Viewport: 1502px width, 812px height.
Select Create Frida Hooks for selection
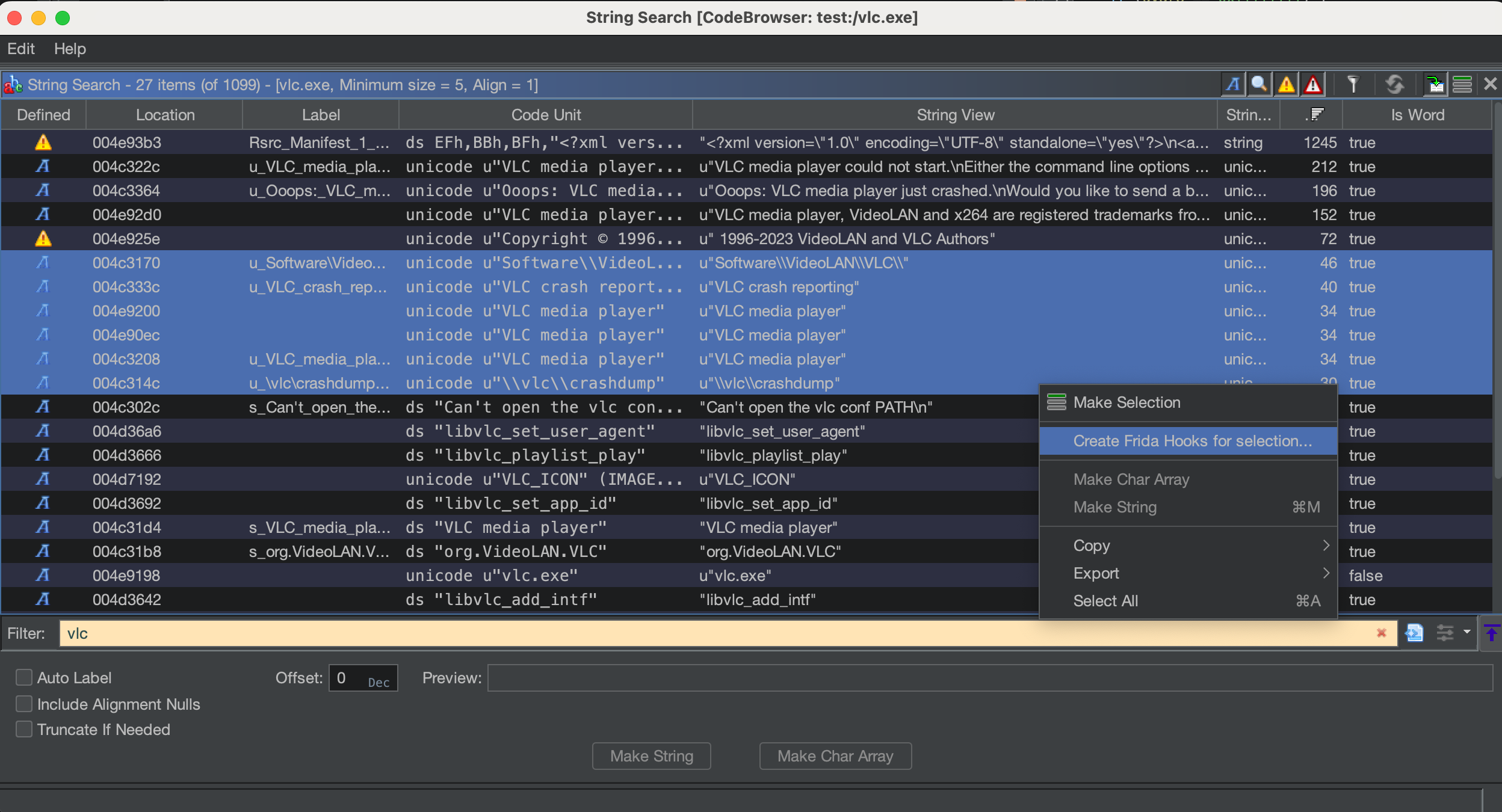click(x=1191, y=440)
